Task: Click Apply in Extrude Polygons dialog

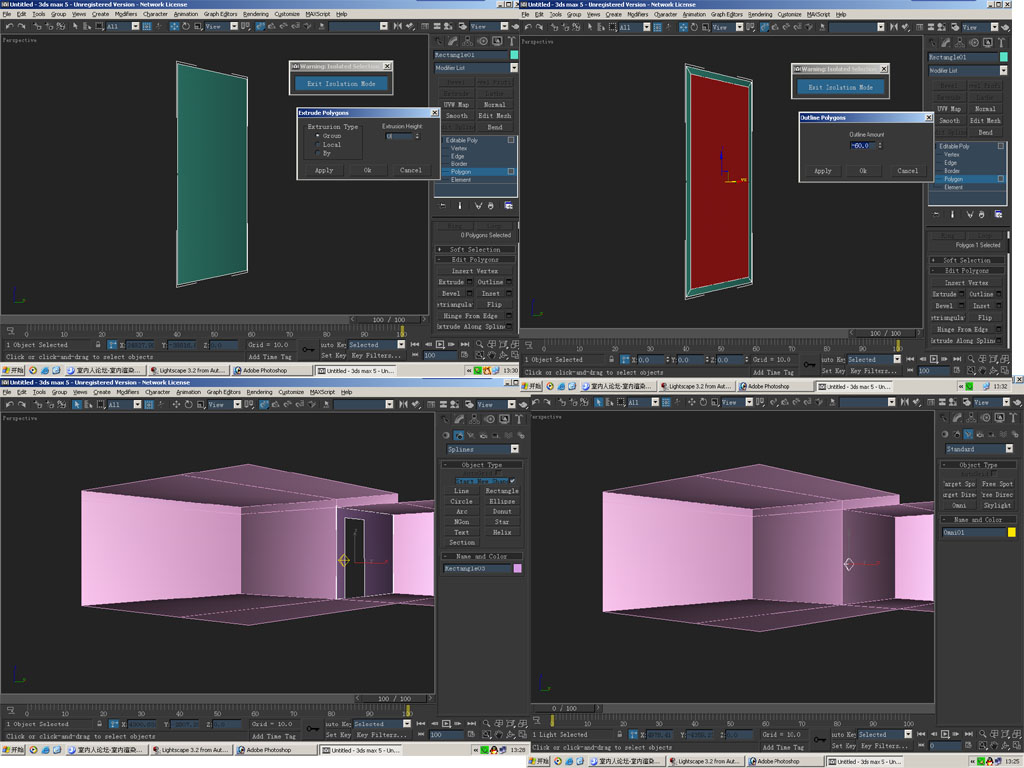Action: pyautogui.click(x=324, y=170)
